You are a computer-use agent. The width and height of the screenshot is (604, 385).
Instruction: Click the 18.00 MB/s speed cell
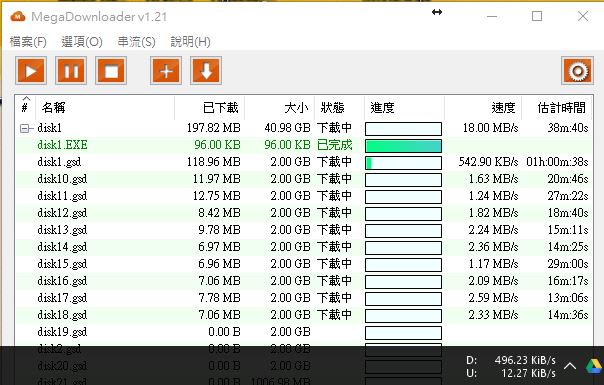pos(490,128)
